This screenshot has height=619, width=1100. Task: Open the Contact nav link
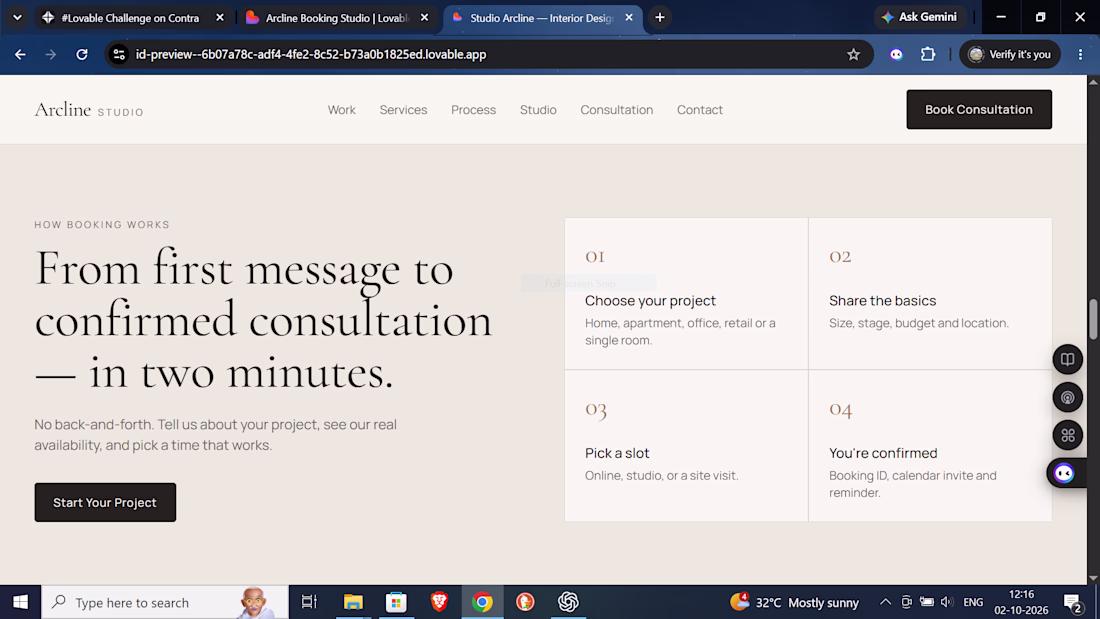699,109
